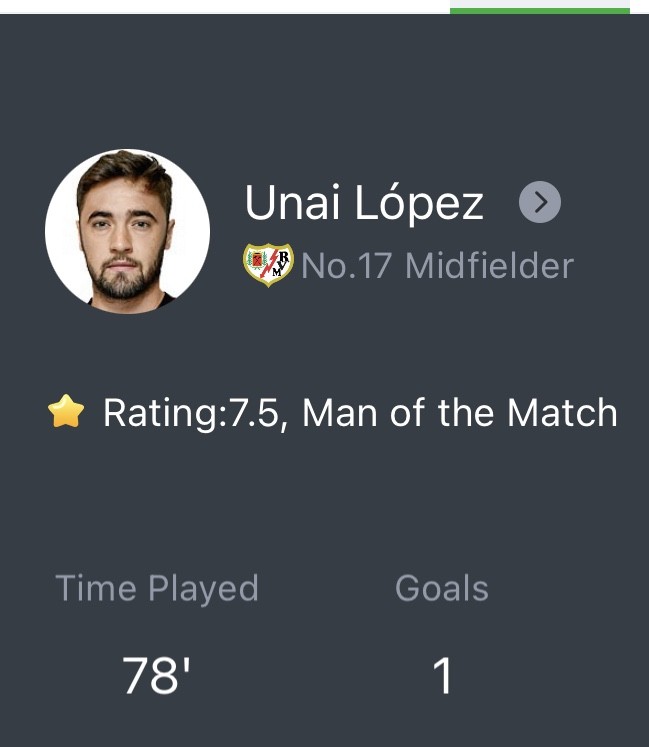Click the Rayo Vallecano club crest
Image resolution: width=649 pixels, height=747 pixels.
coord(268,265)
